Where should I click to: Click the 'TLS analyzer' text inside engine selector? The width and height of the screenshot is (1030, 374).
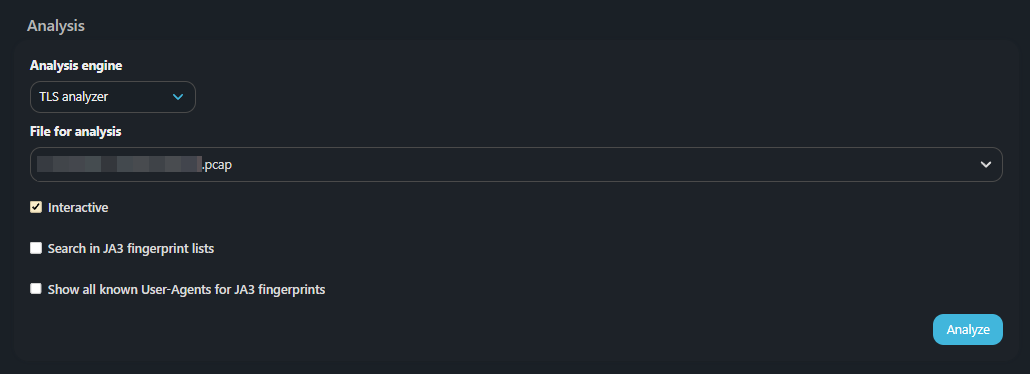coord(74,97)
